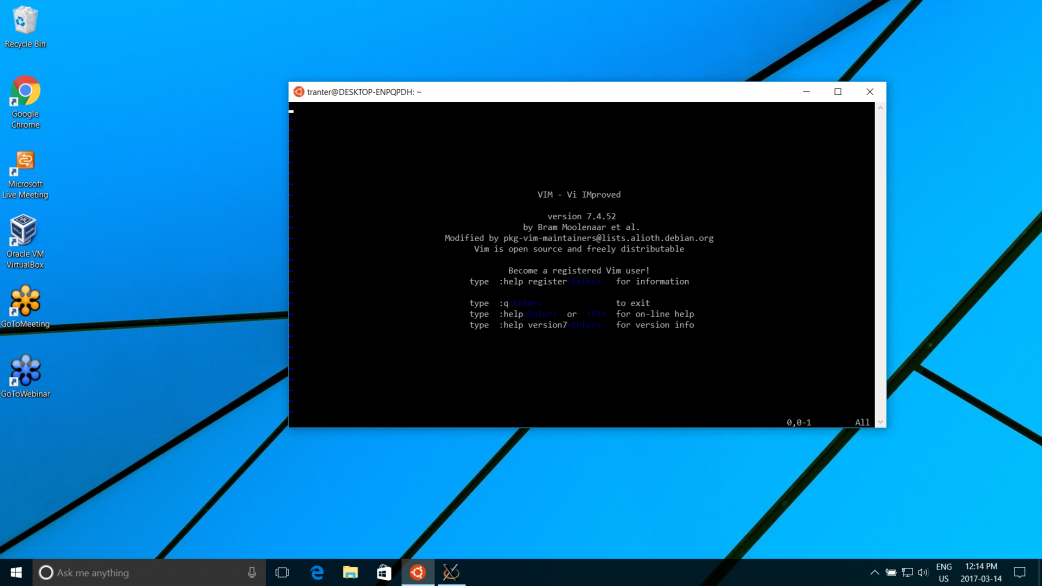The height and width of the screenshot is (586, 1042).
Task: Open the volume control in system tray
Action: [x=922, y=573]
